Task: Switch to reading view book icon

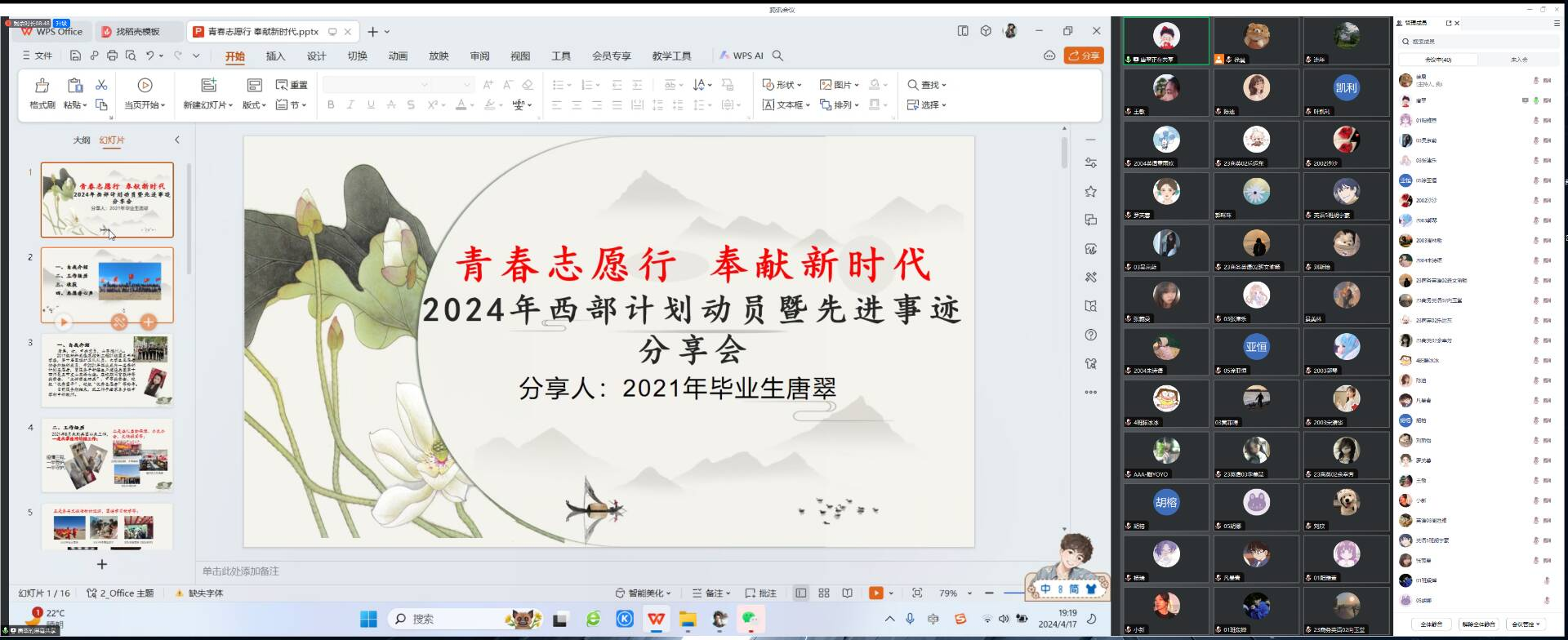Action: (848, 593)
